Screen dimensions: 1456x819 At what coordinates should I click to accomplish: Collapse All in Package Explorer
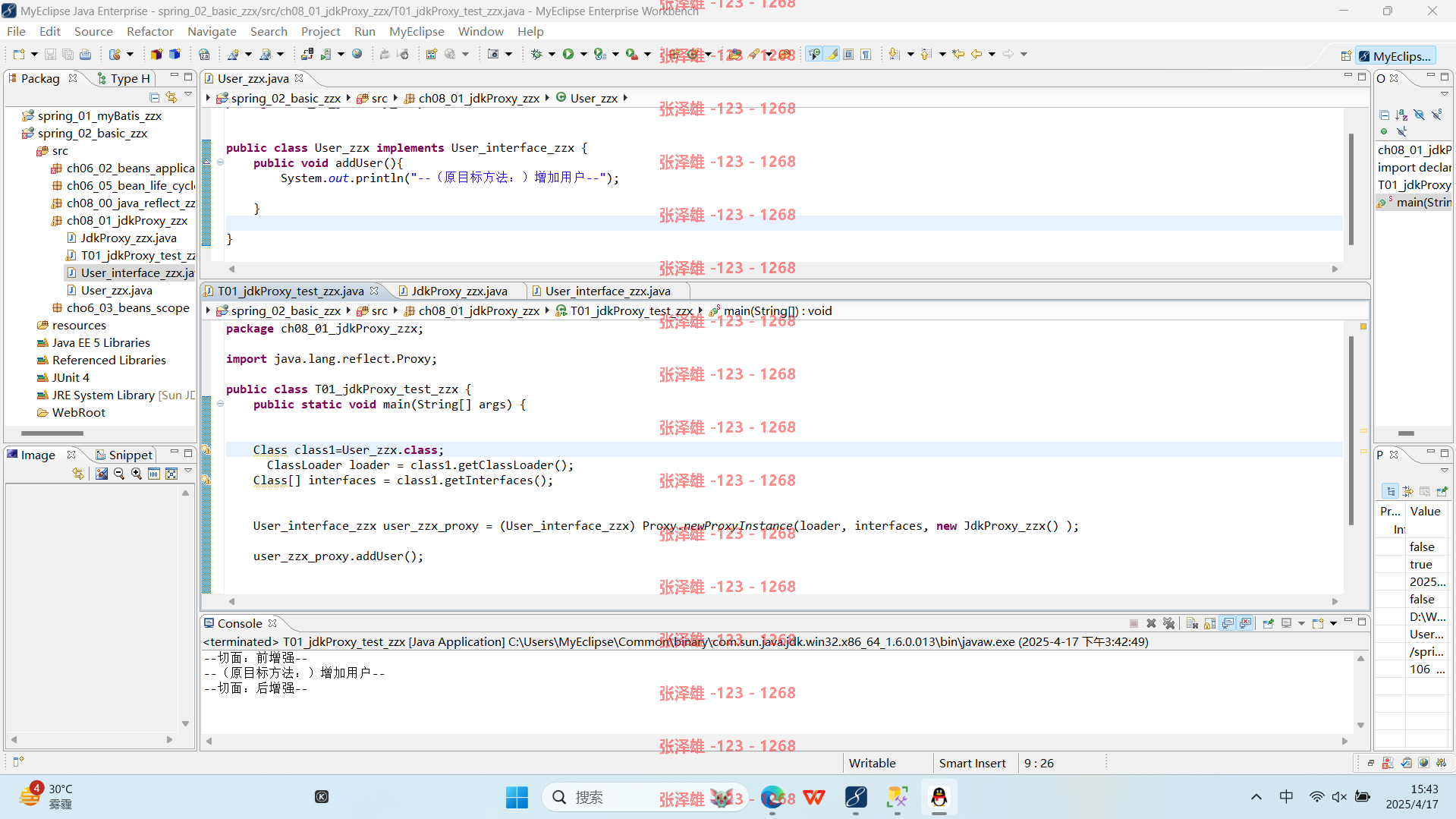[155, 97]
